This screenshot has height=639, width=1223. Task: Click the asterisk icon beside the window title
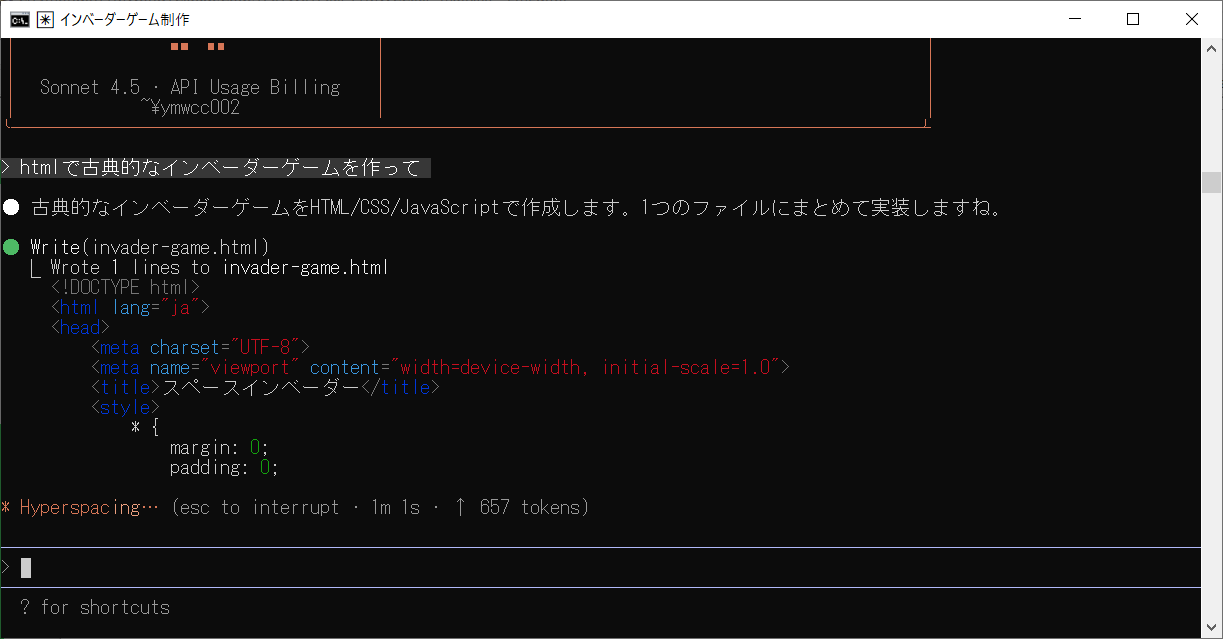(46, 19)
